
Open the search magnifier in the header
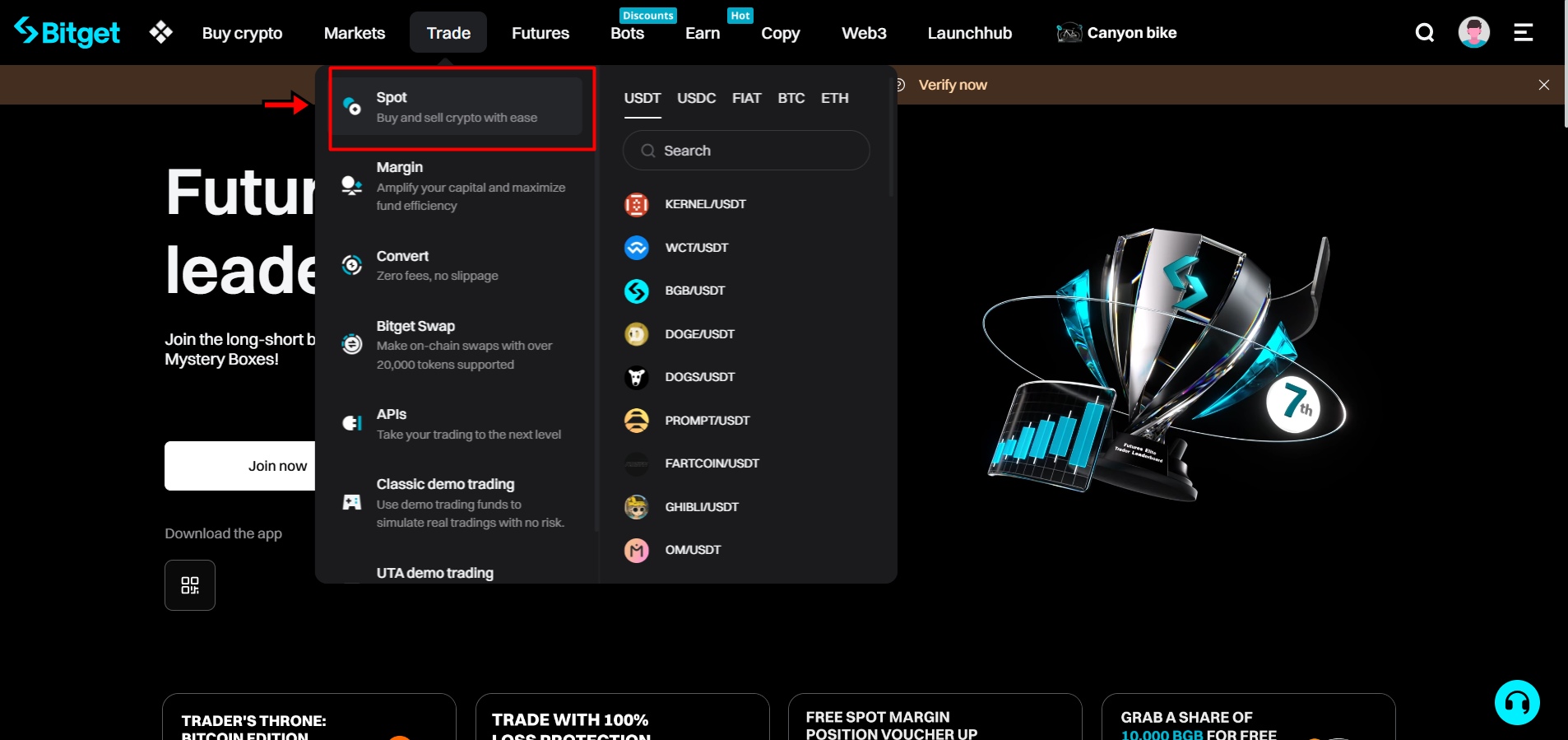click(1425, 32)
